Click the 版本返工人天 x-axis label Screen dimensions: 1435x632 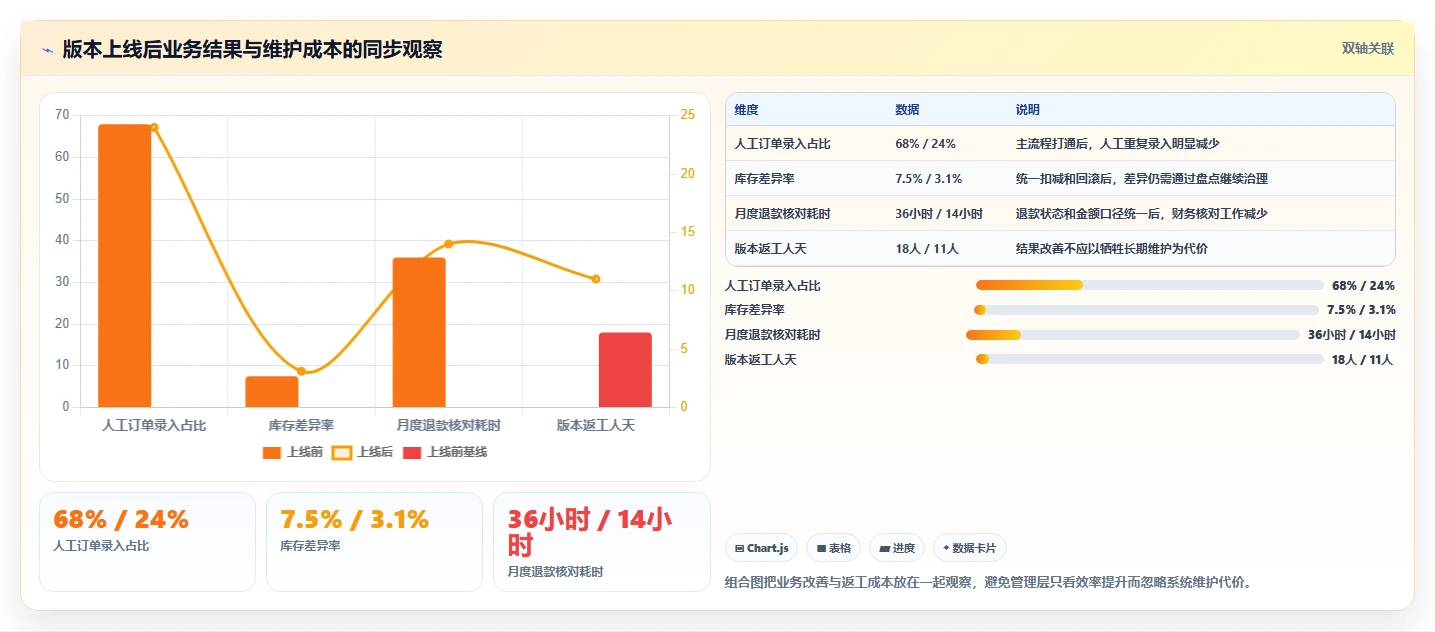pos(596,425)
